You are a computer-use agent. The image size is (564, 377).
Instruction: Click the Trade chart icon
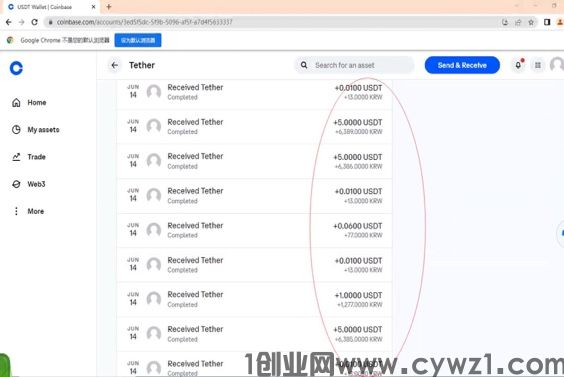(x=16, y=157)
